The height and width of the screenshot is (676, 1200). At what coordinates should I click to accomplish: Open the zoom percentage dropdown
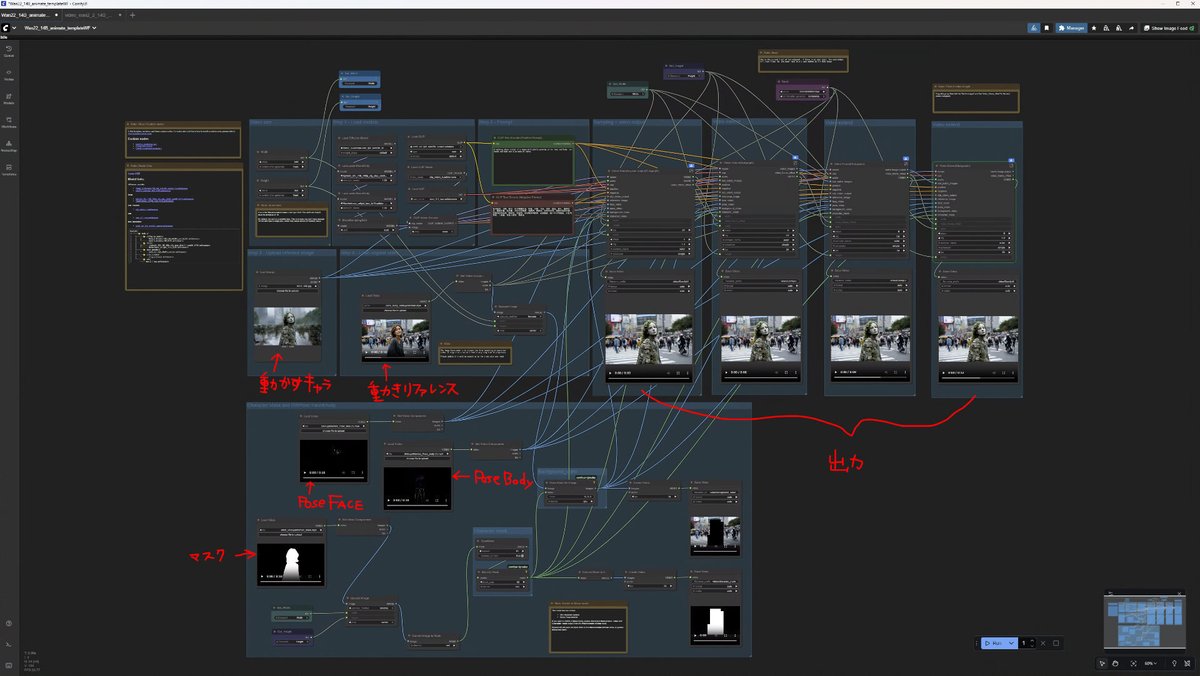[x=1152, y=663]
